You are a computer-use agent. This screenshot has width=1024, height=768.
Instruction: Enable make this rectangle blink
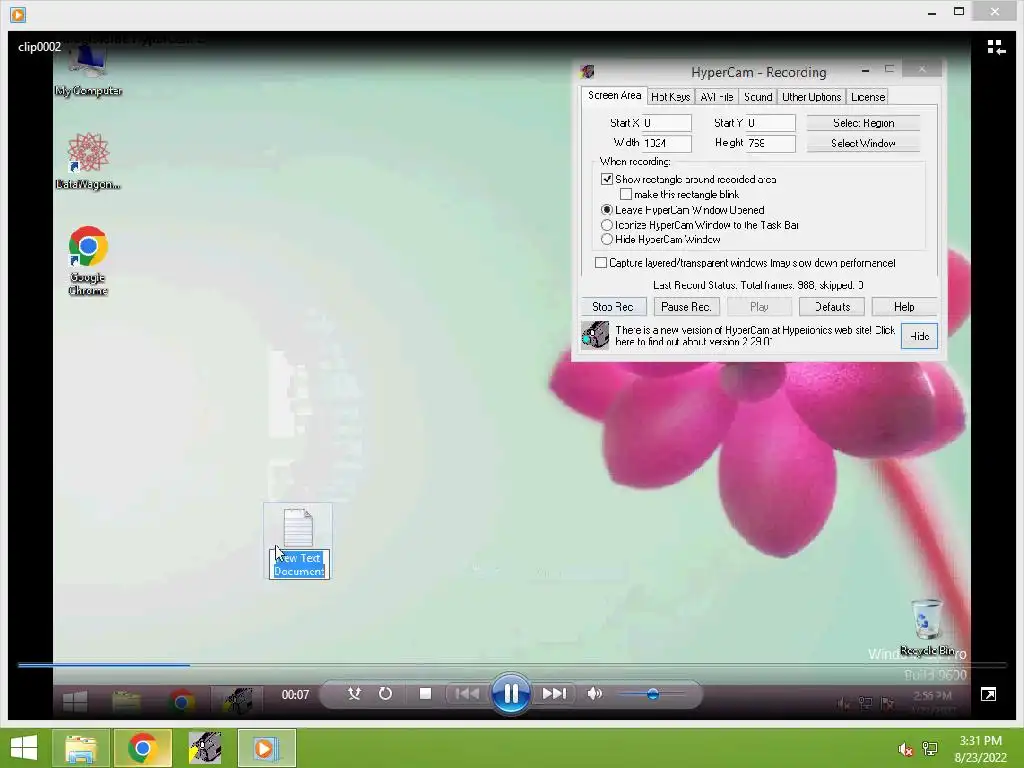(626, 194)
